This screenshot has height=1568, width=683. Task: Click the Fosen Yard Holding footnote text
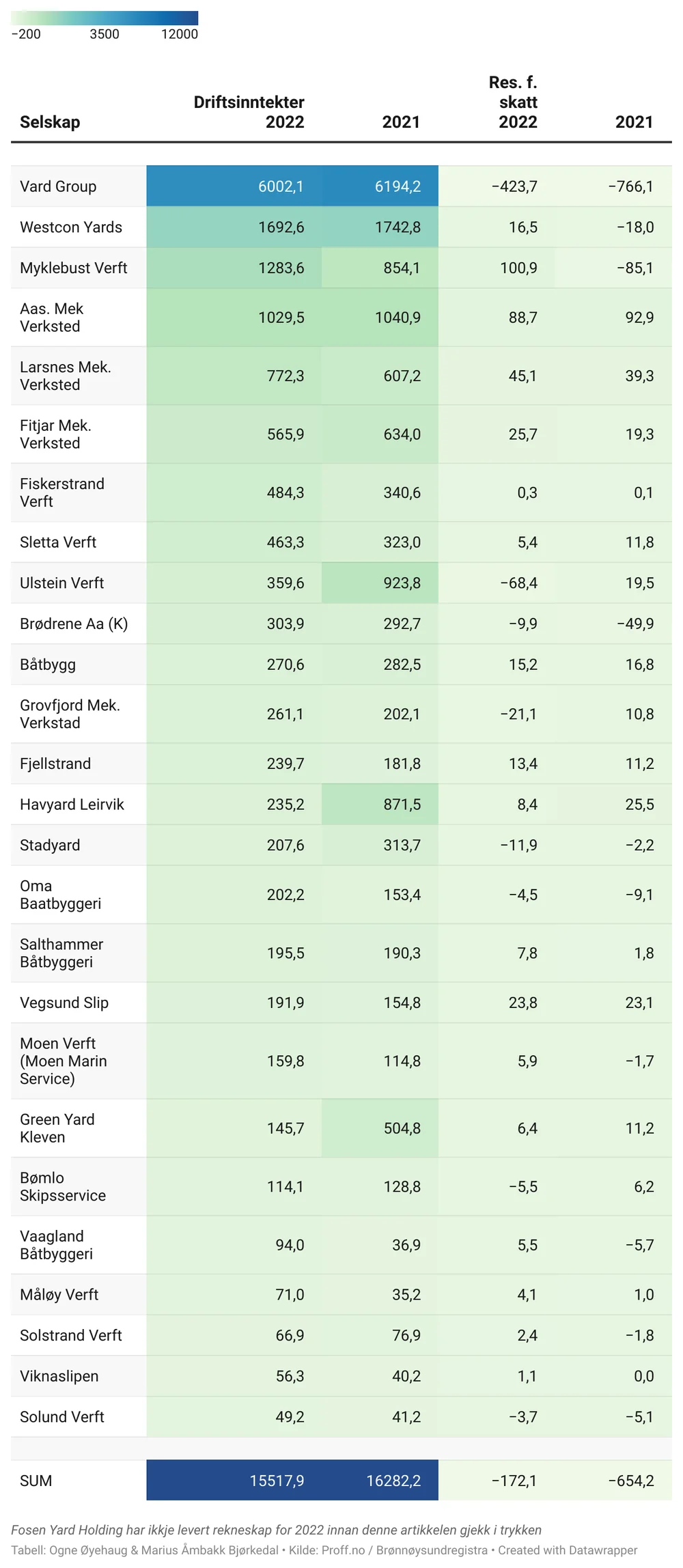coord(276,1530)
